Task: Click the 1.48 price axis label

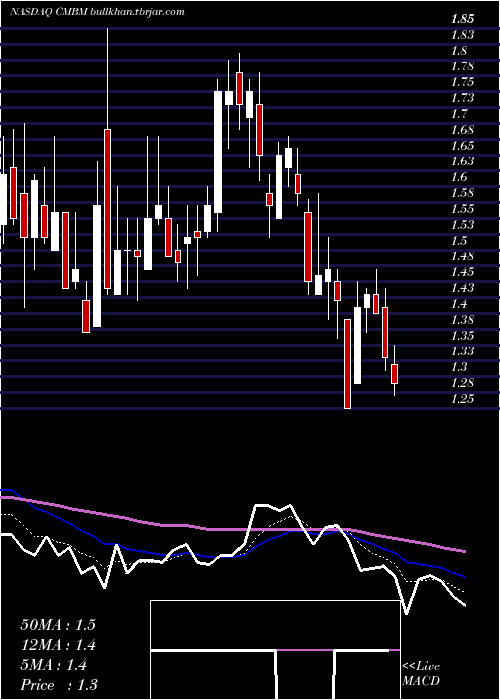Action: [x=462, y=256]
